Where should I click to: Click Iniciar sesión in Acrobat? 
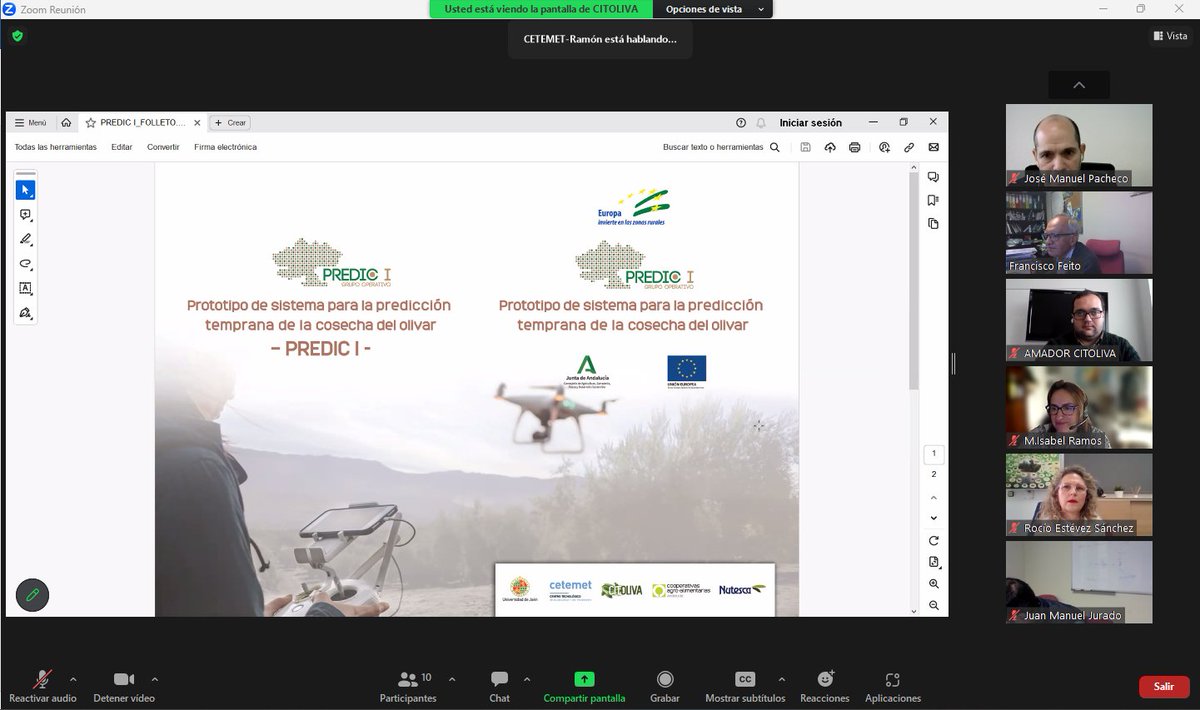click(811, 123)
